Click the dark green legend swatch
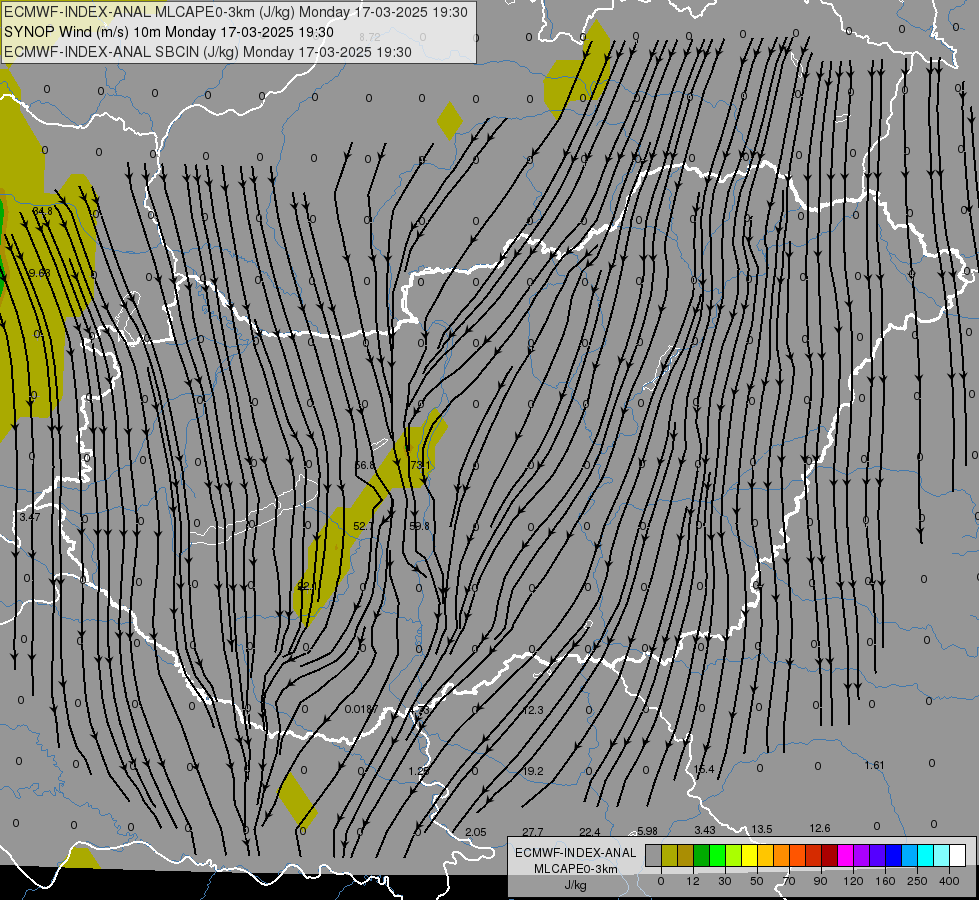 point(702,855)
